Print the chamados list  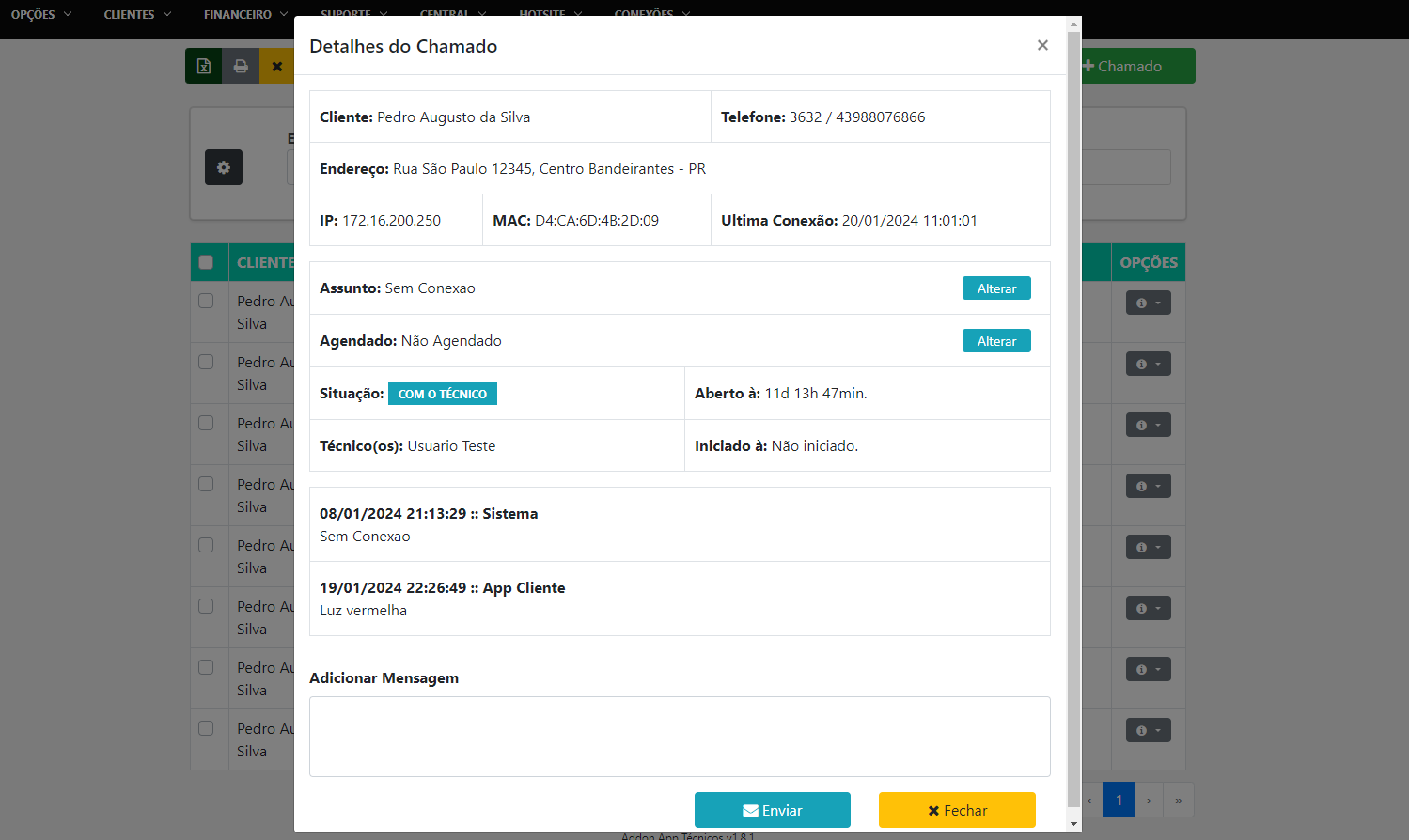pyautogui.click(x=241, y=66)
